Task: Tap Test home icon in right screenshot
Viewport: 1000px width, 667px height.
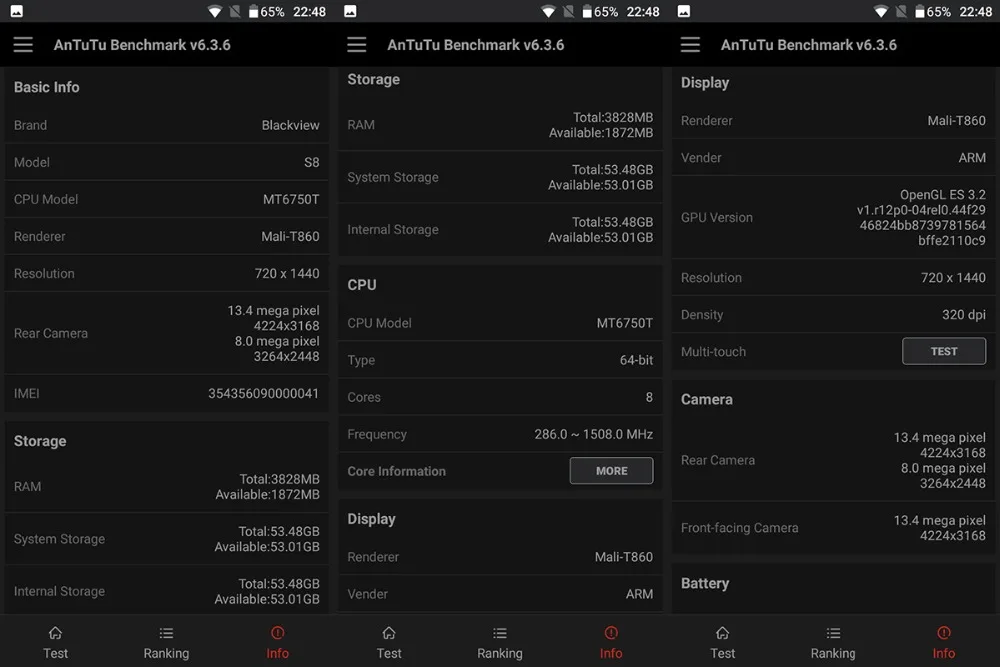Action: point(723,633)
